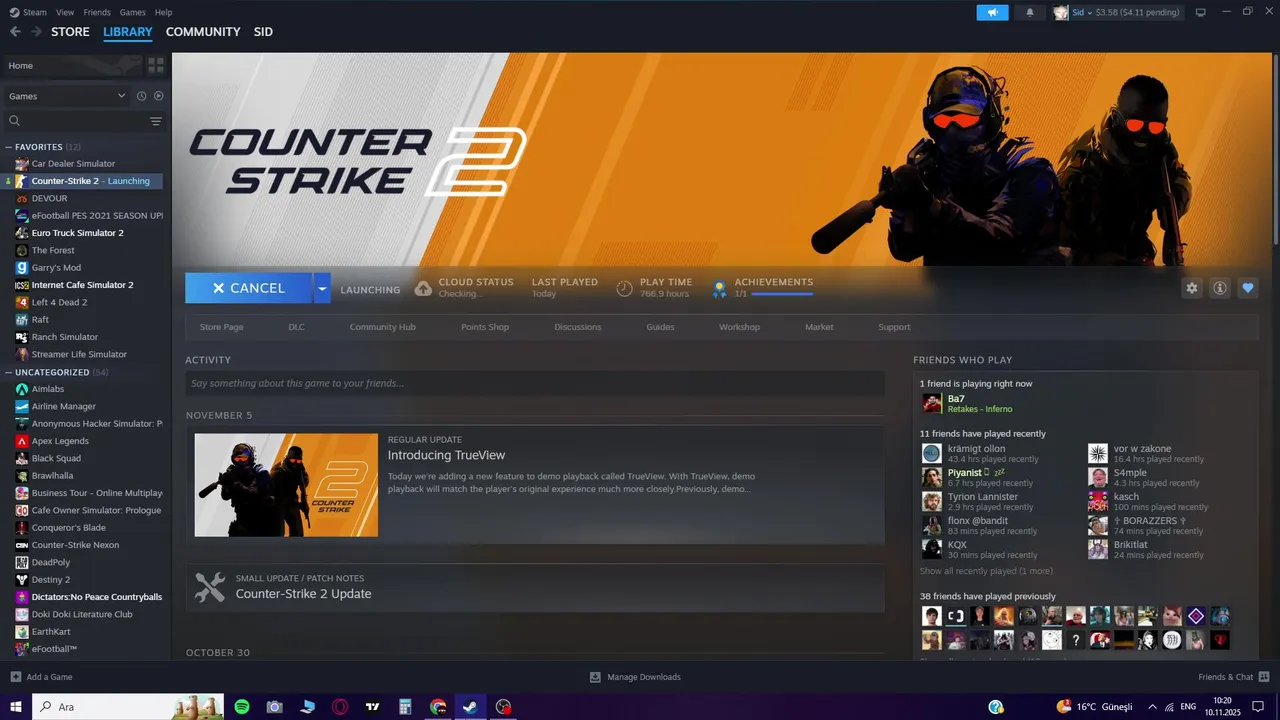This screenshot has height=720, width=1280.
Task: Open Manage Downloads
Action: click(x=635, y=677)
